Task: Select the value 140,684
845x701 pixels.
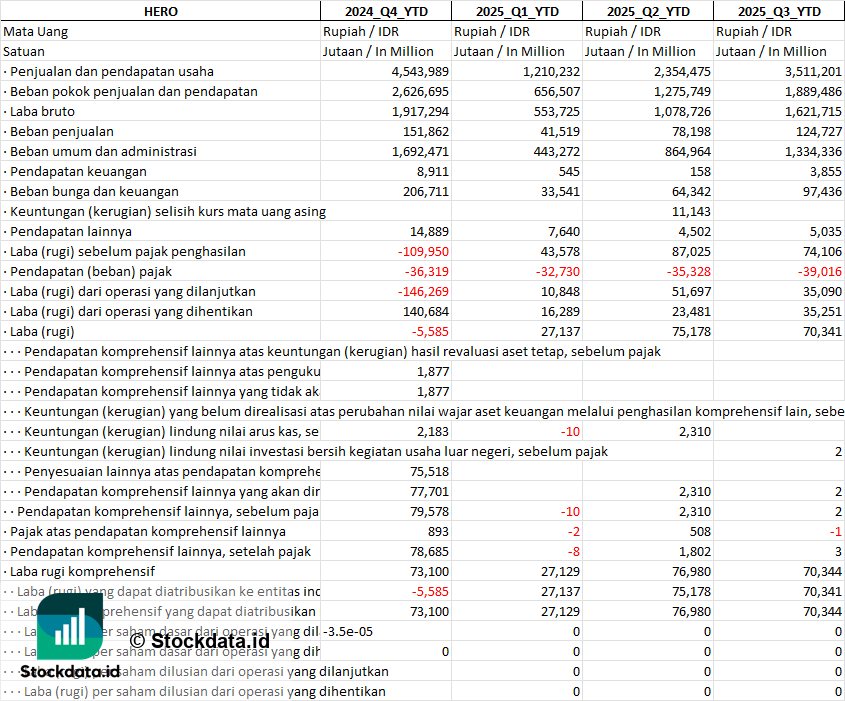Action: point(426,311)
